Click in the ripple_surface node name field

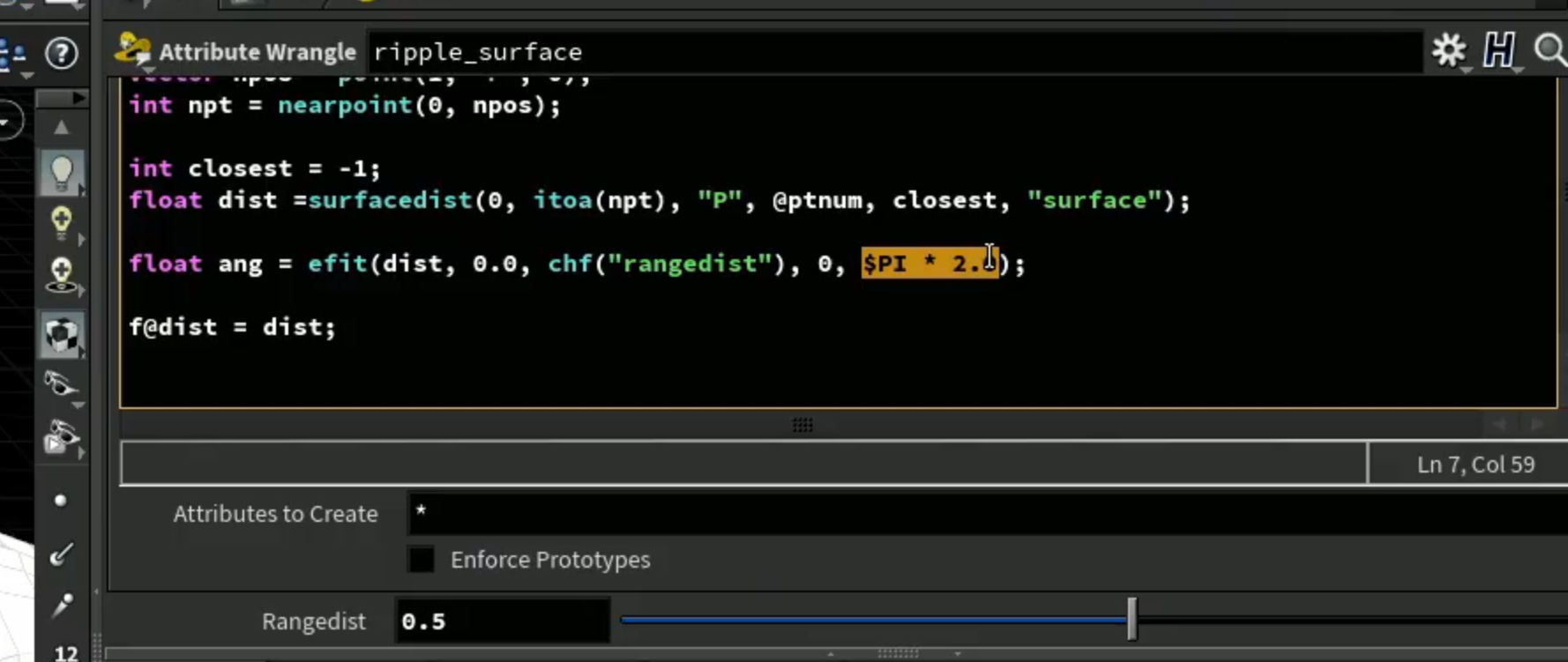coord(893,52)
